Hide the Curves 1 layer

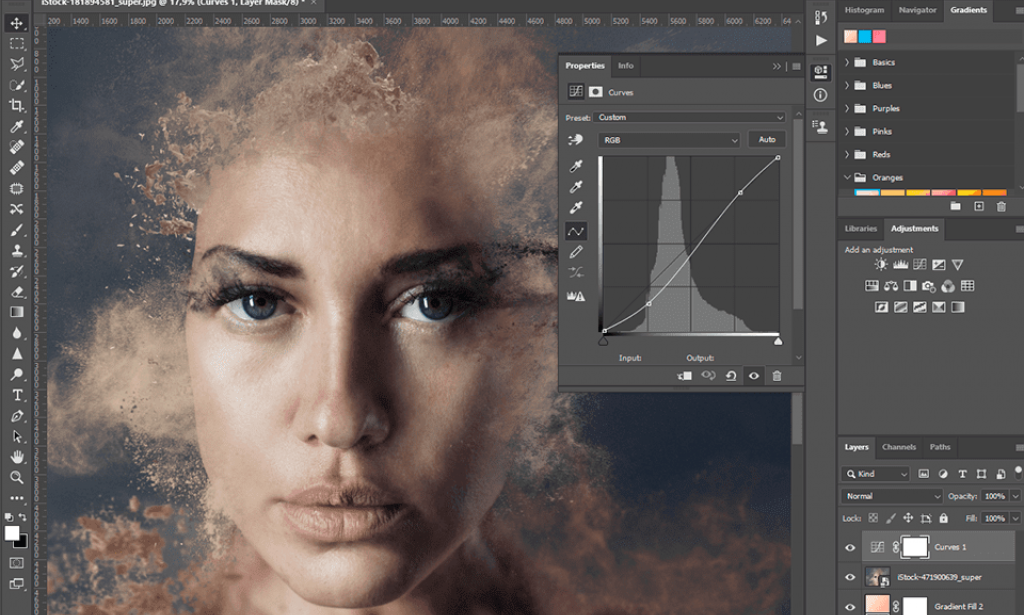pos(849,548)
